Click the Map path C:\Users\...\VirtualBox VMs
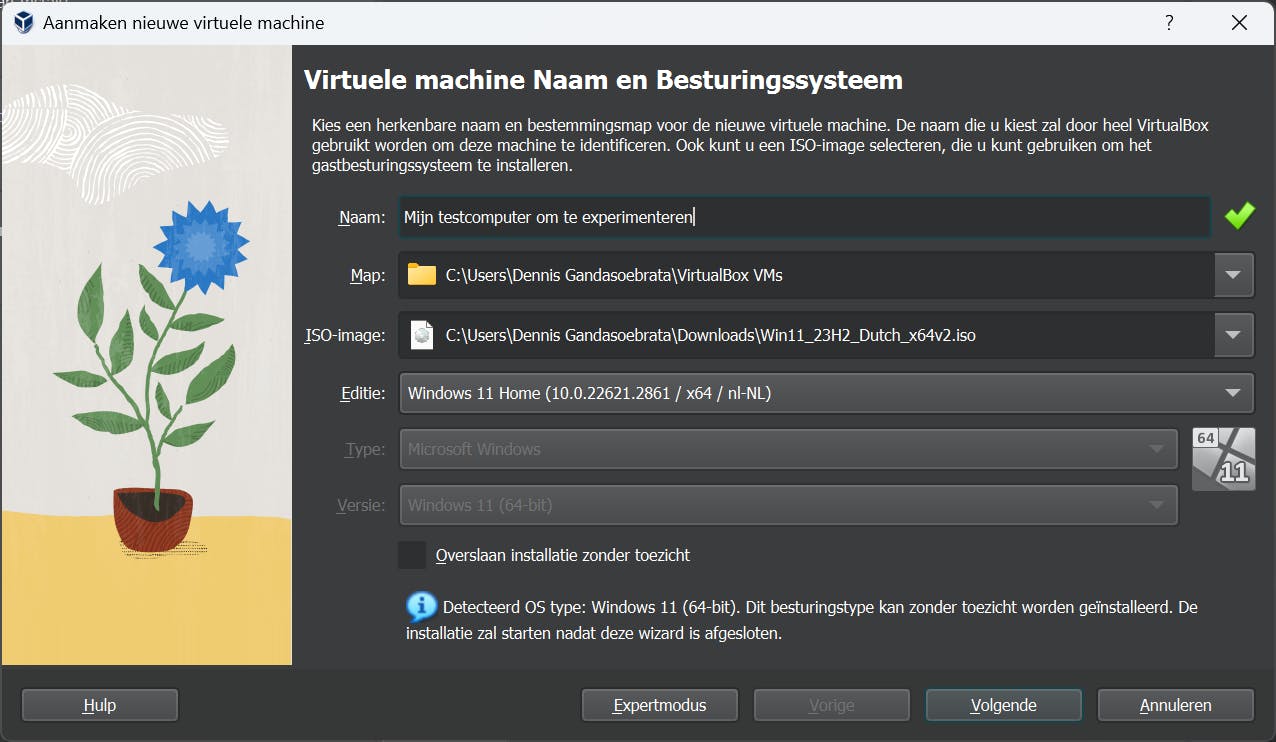 [614, 275]
